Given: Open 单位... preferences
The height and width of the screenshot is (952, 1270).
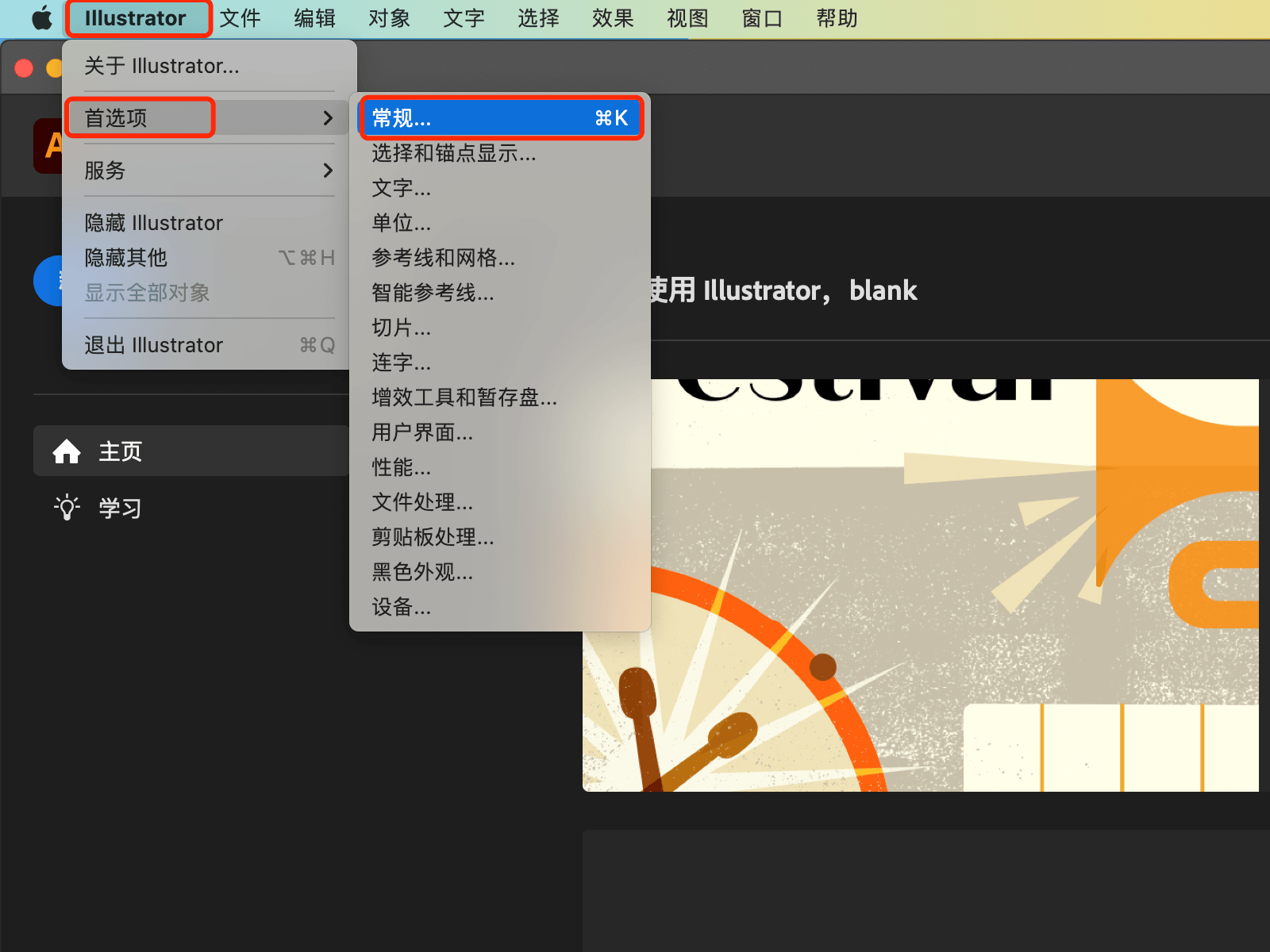Looking at the screenshot, I should tap(402, 223).
